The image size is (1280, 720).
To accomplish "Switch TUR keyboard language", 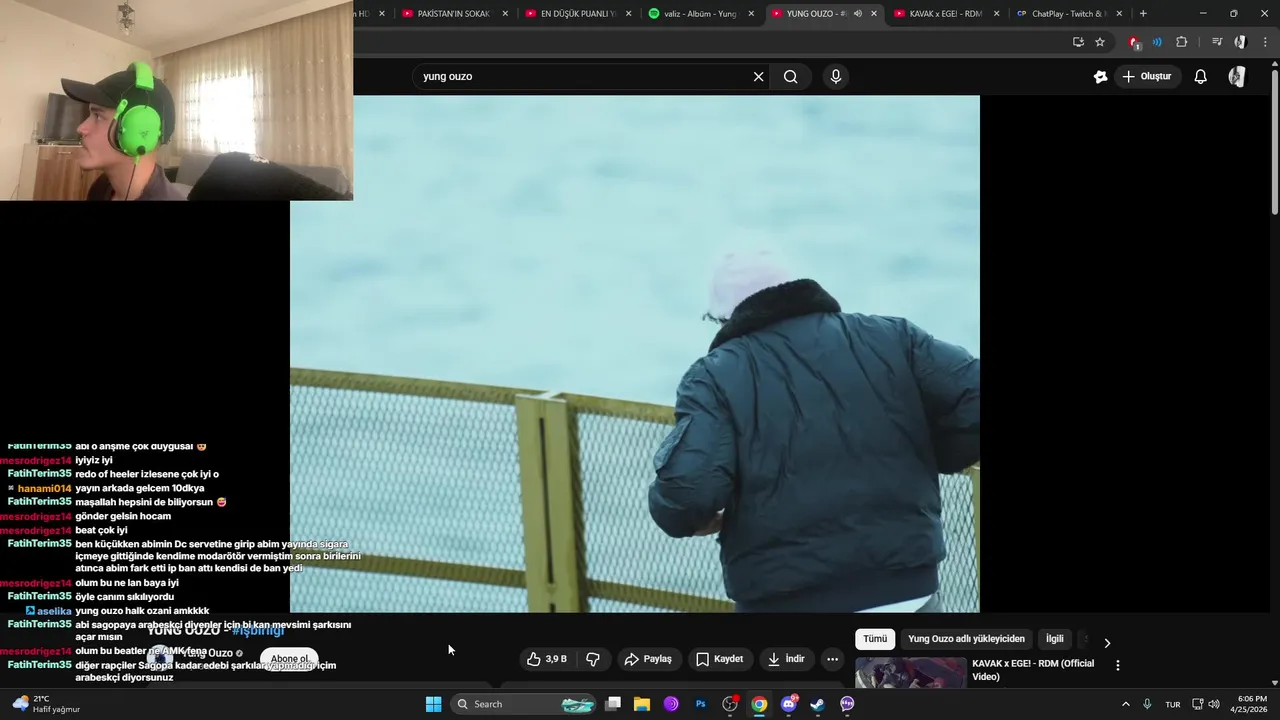I will pos(1173,704).
